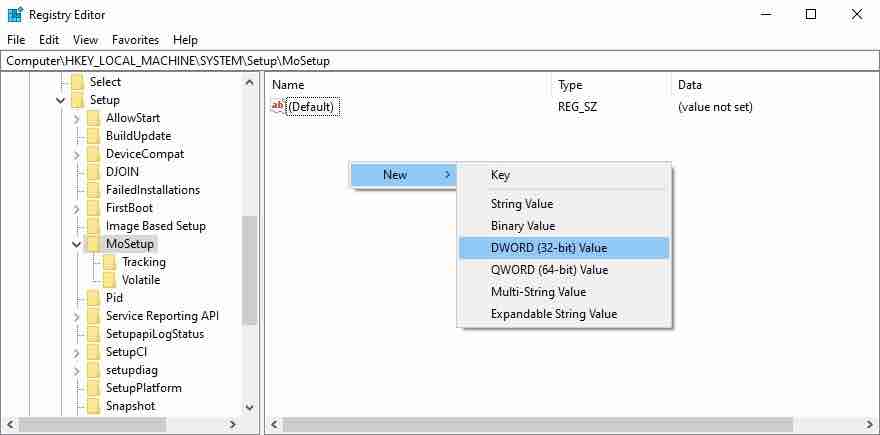Collapse the MoSetup key
Viewport: 880px width, 435px height.
point(77,244)
